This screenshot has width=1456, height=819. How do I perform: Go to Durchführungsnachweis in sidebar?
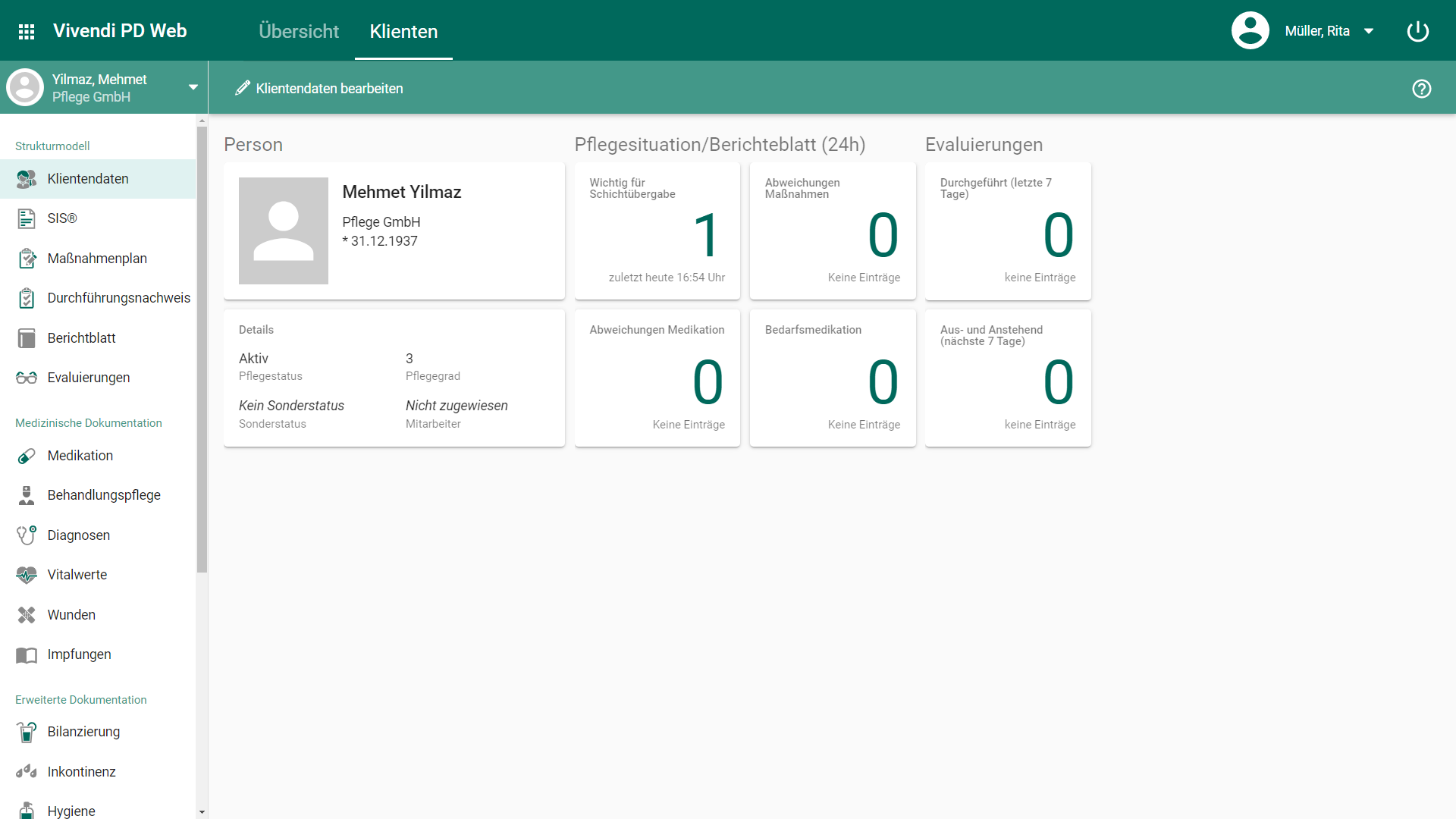pyautogui.click(x=118, y=298)
